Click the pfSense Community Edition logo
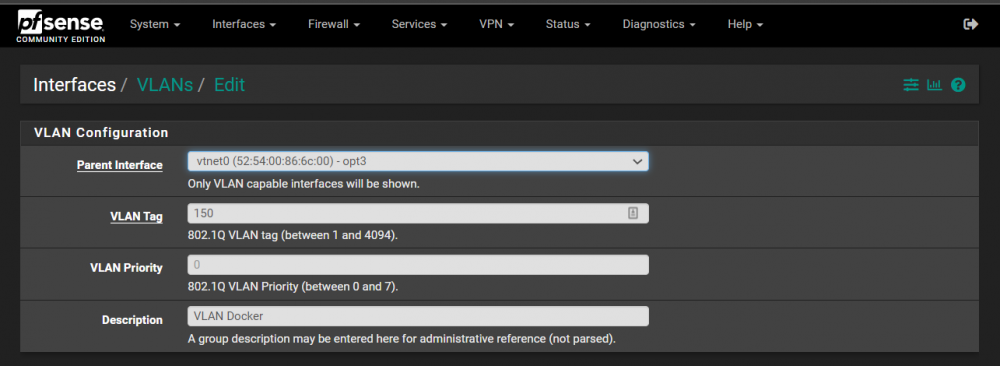Screen dimensions: 1000x366 tap(61, 27)
